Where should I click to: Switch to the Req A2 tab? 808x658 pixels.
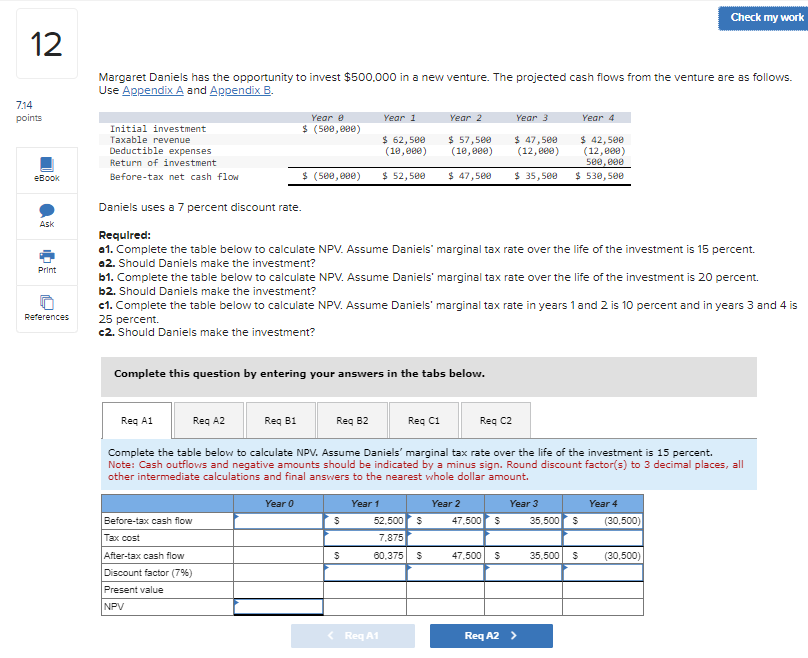point(209,420)
